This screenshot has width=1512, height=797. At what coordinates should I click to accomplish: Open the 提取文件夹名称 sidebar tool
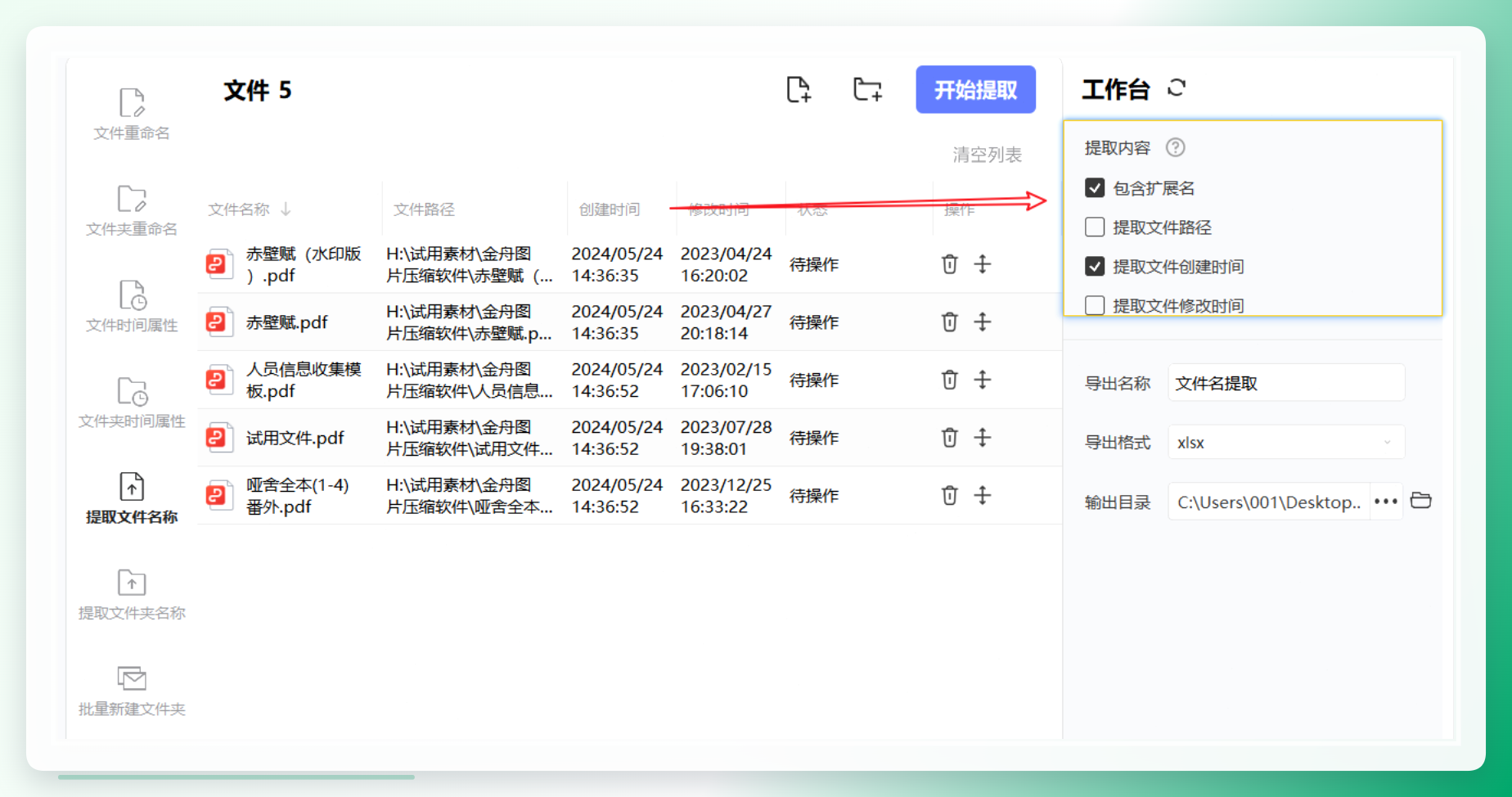[132, 594]
